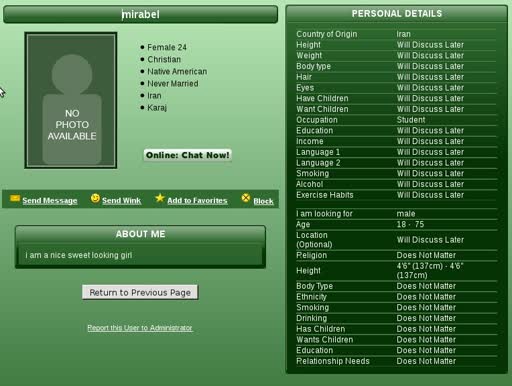Click the Ethnicity label

pos(311,297)
